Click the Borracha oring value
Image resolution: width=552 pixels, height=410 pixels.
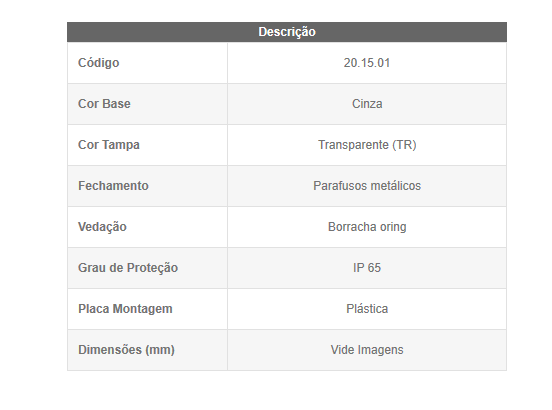367,227
